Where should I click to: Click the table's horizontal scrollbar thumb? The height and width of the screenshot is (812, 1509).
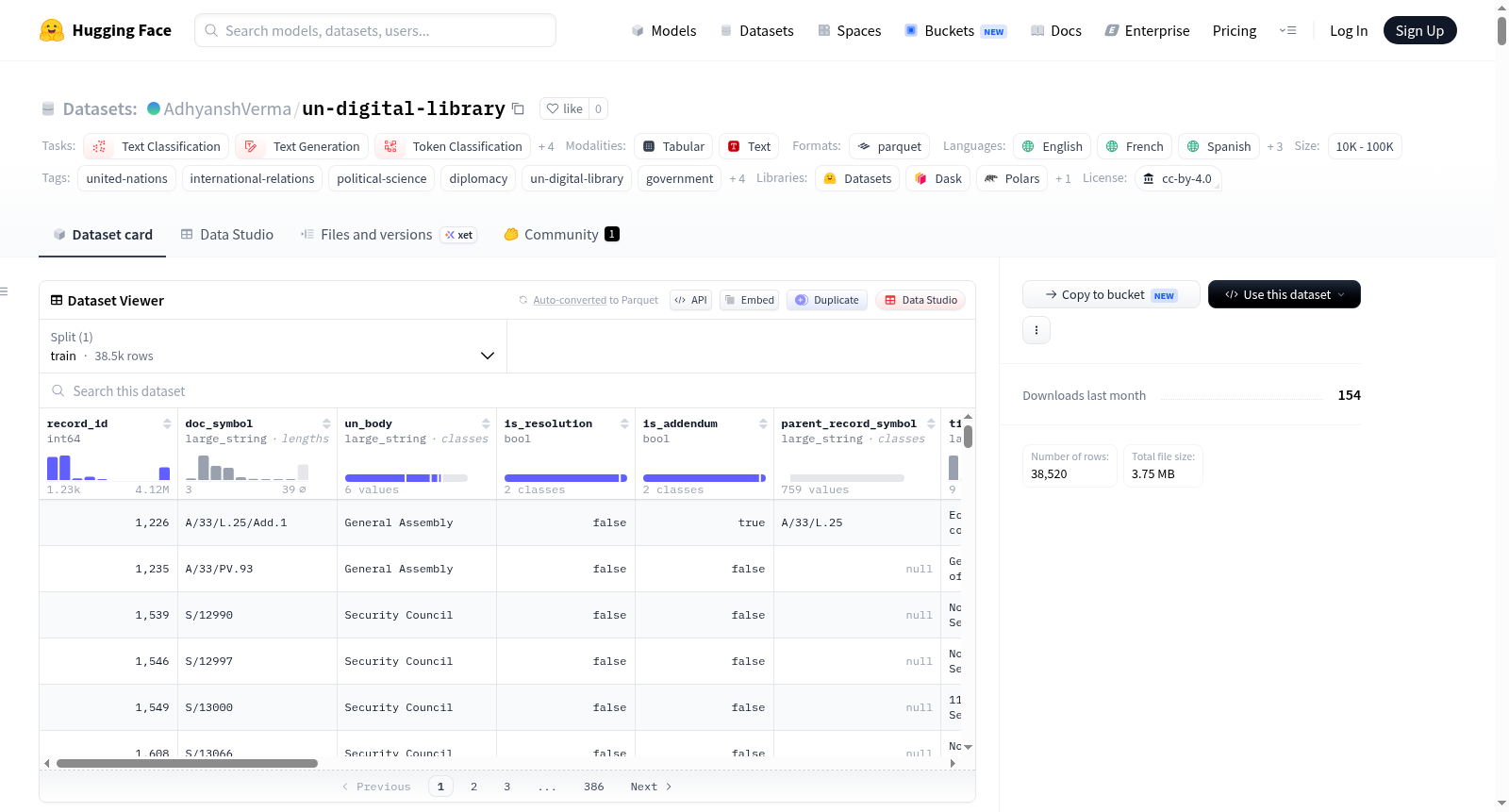pos(187,763)
